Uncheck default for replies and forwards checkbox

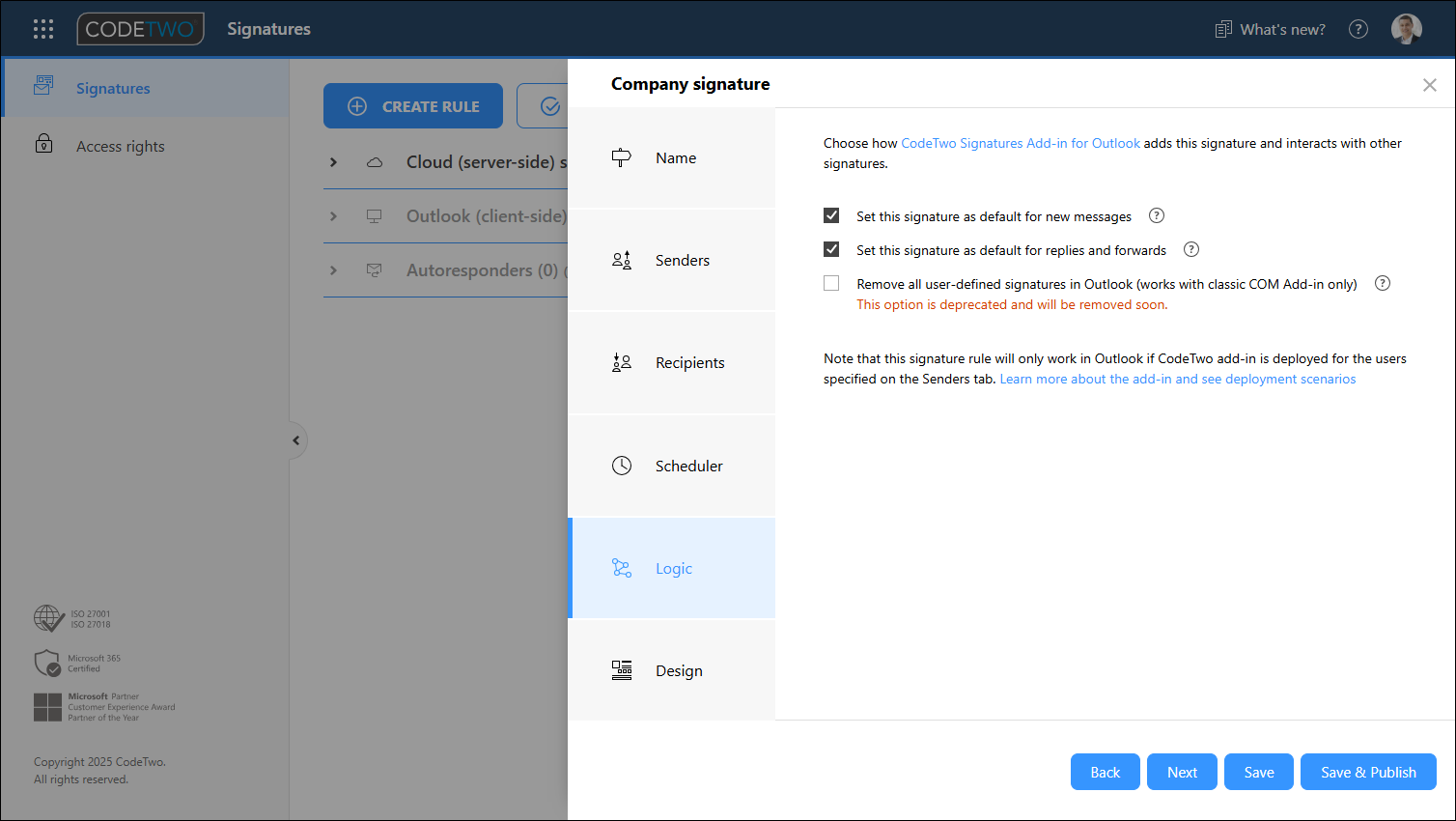tap(831, 249)
